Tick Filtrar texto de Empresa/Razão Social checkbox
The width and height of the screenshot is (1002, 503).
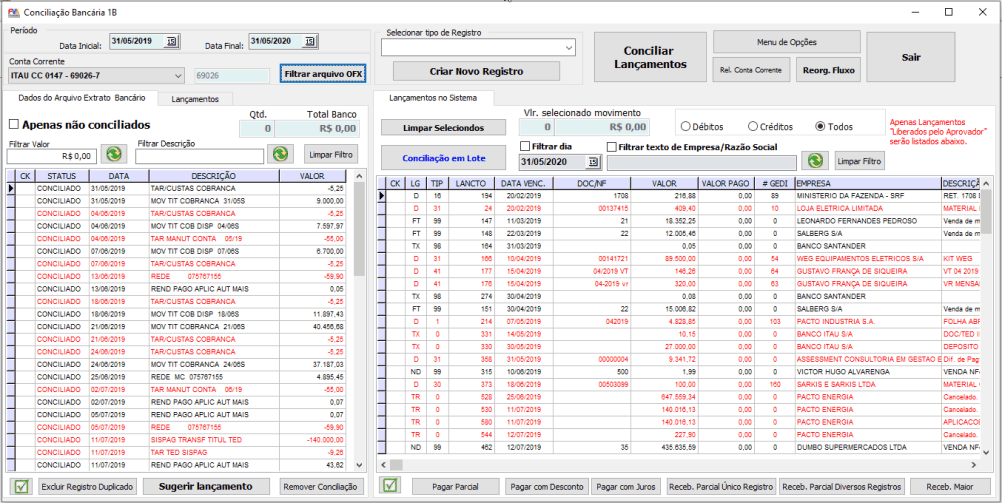[612, 147]
